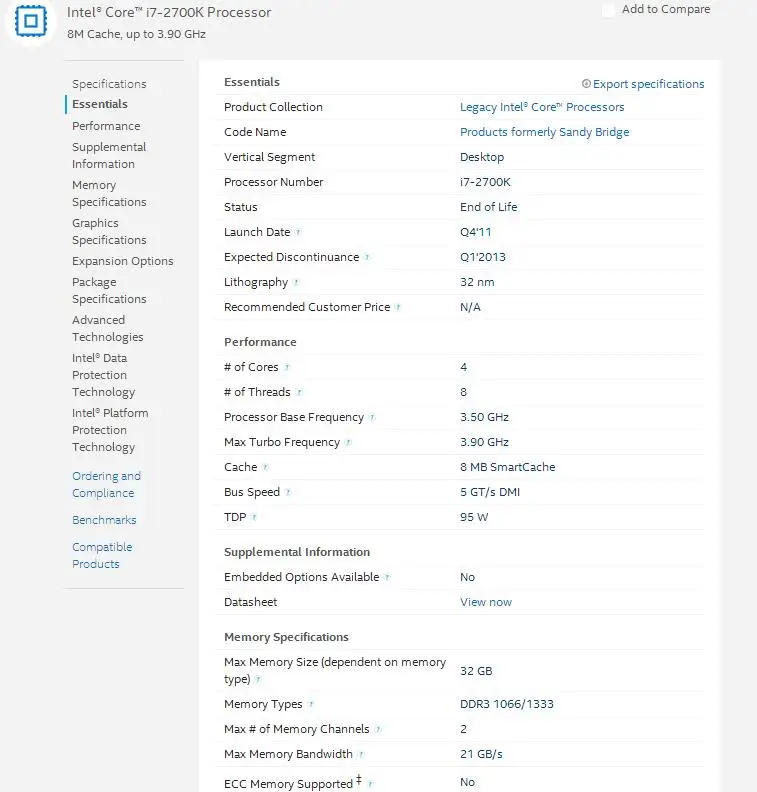Open the Memory Types info icon

pos(311,704)
